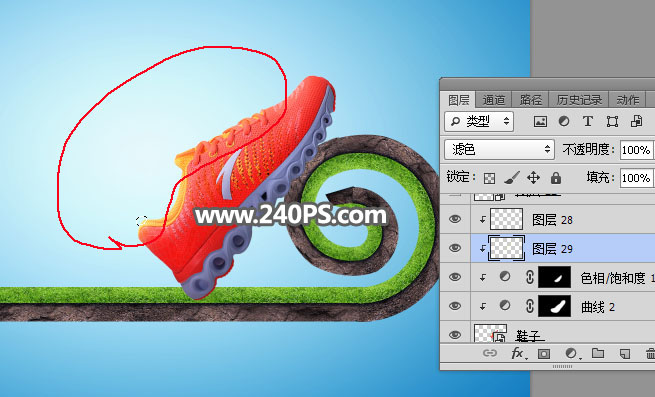Click mask link chain on 曲线 2
Screen dimensions: 655x397
pos(529,306)
